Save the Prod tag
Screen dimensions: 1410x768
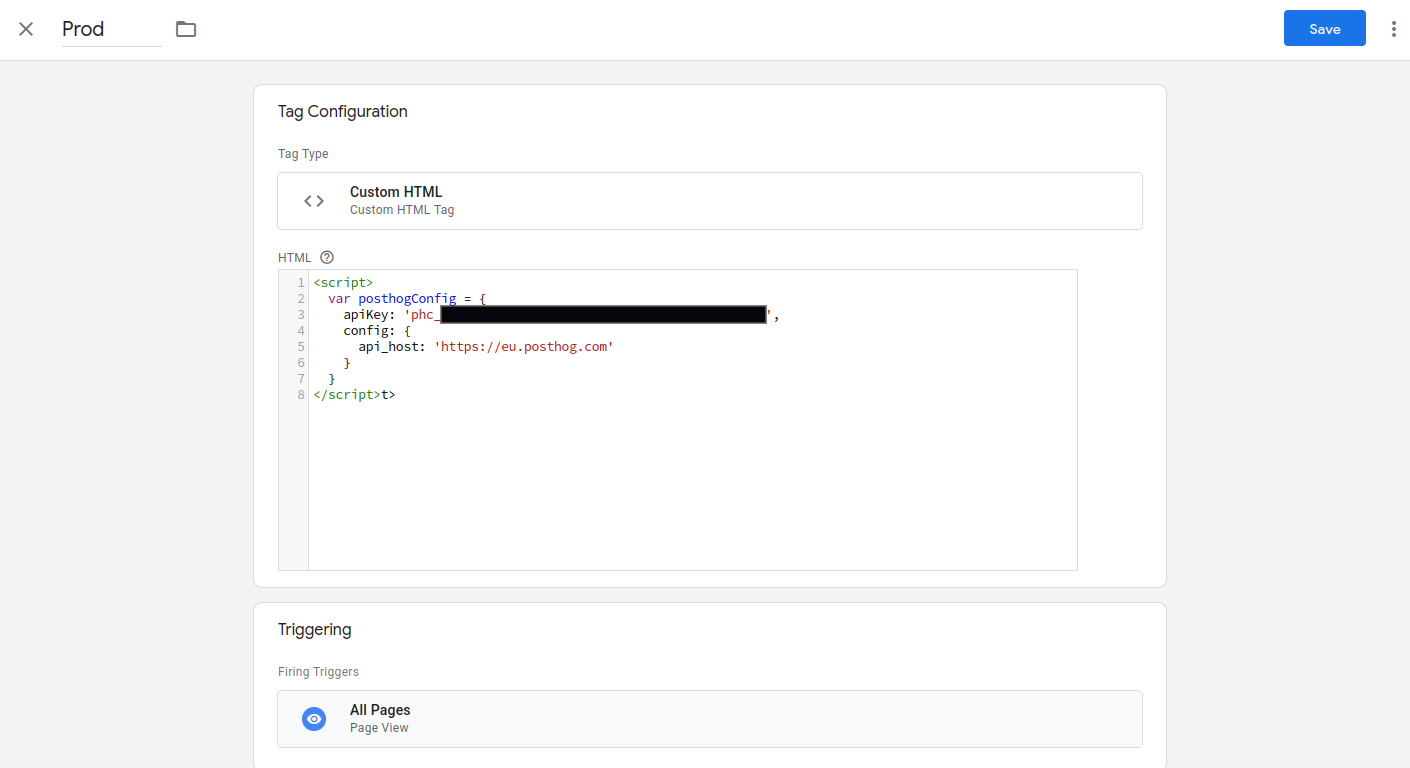pos(1324,28)
